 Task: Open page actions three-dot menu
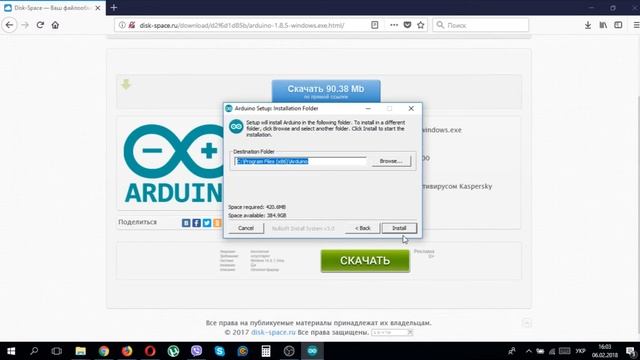click(x=393, y=25)
